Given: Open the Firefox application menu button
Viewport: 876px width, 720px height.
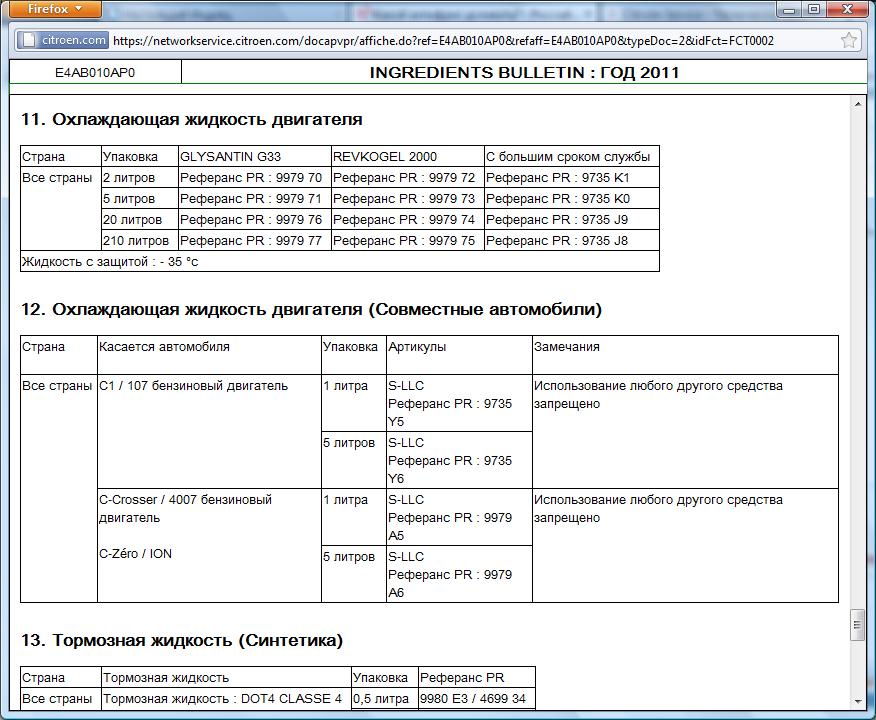Looking at the screenshot, I should pos(55,9).
